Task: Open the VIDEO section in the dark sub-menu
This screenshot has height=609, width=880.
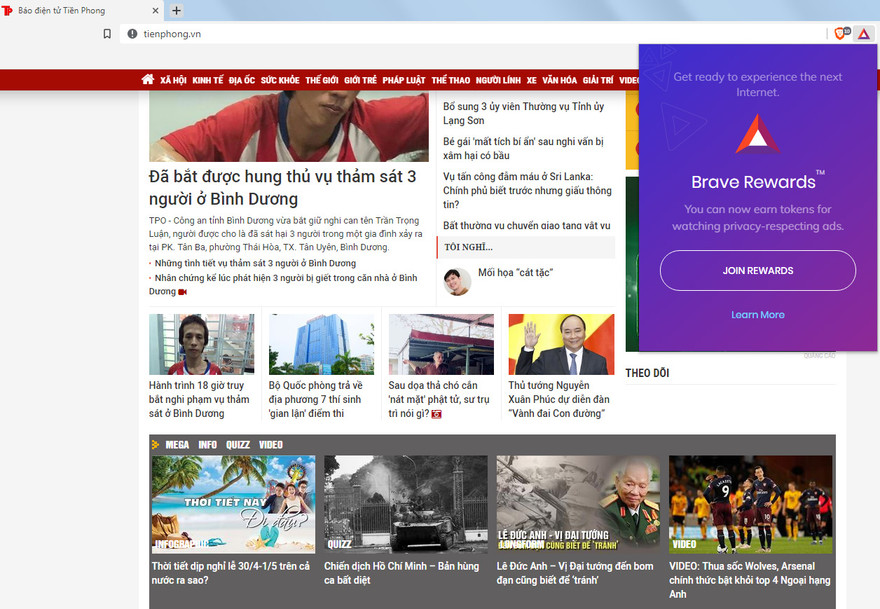Action: [270, 443]
